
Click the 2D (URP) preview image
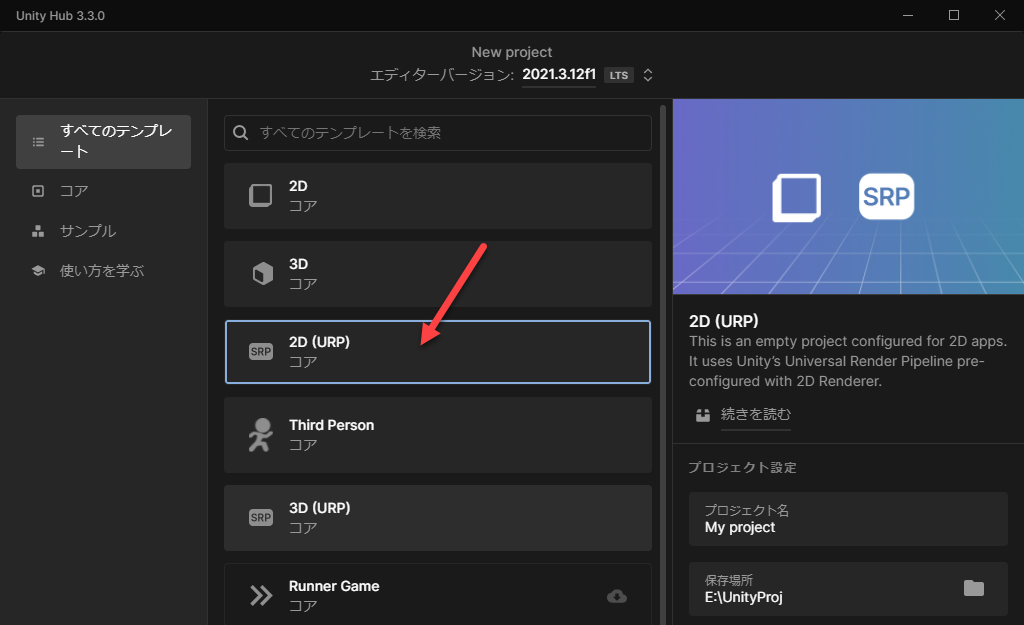click(848, 197)
